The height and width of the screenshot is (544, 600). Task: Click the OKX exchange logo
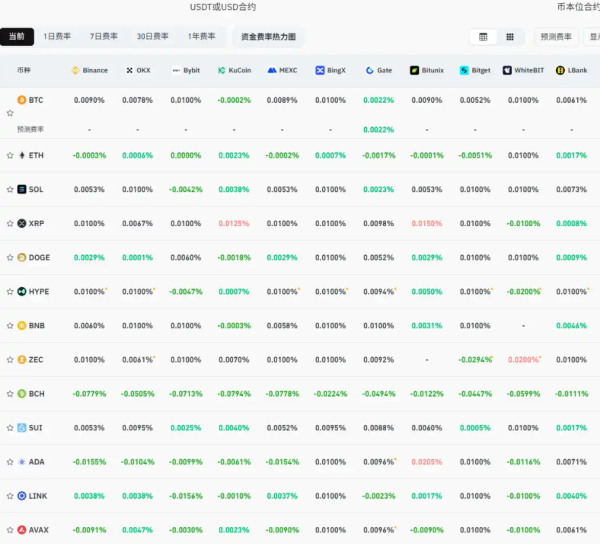[130, 71]
